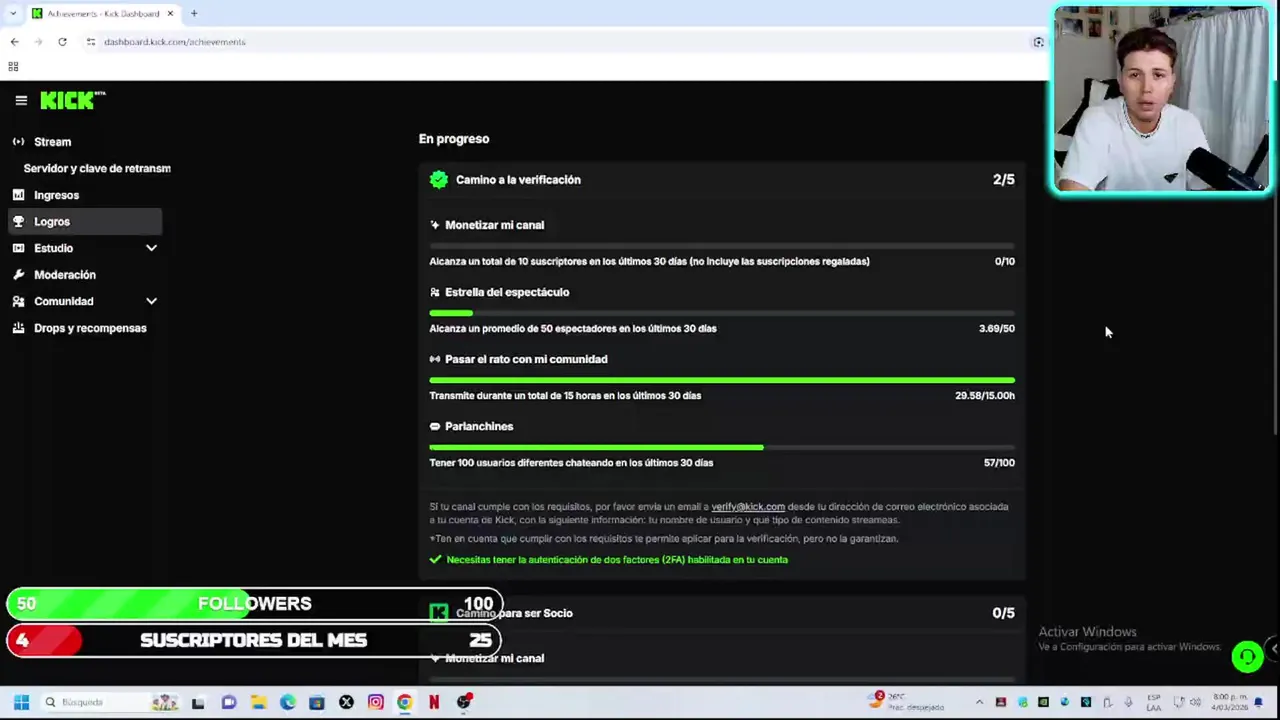Click the Stream broadcast icon in sidebar
The image size is (1280, 720).
(18, 142)
